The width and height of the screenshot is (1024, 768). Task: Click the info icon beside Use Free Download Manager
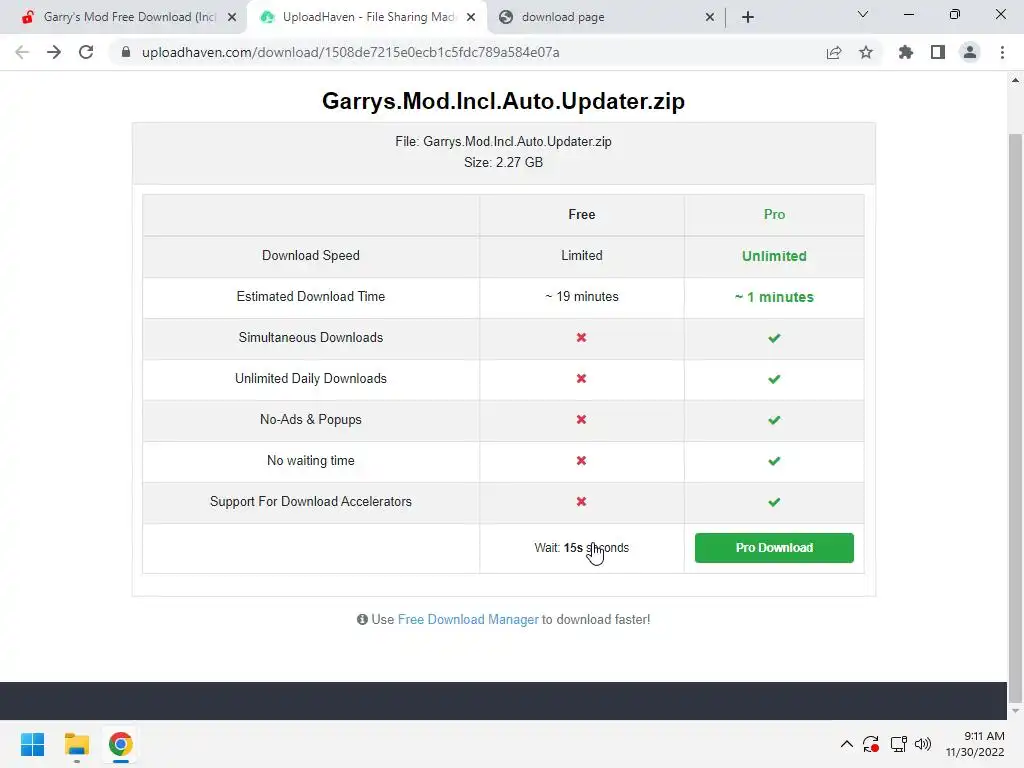[362, 619]
